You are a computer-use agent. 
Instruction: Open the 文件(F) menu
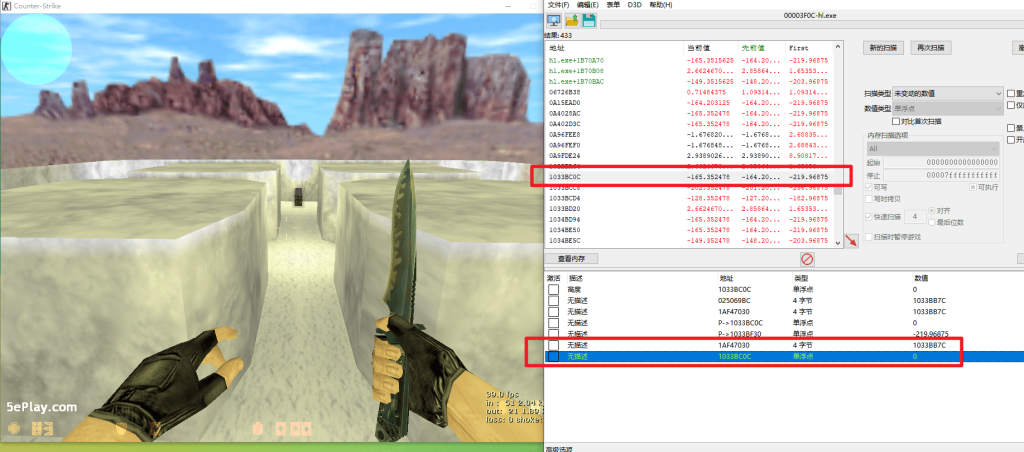(x=558, y=5)
